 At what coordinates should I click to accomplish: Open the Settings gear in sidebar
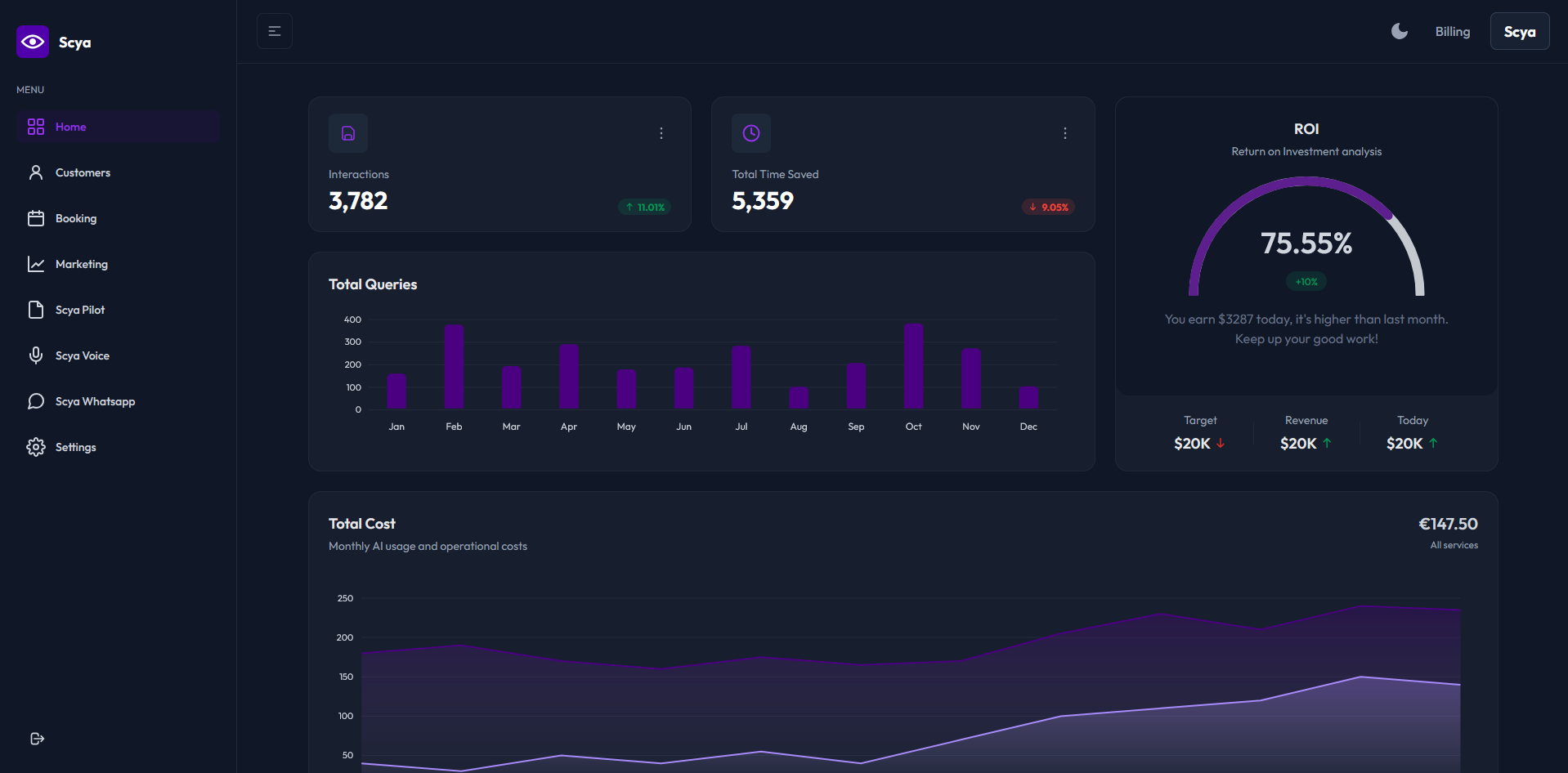pyautogui.click(x=36, y=447)
